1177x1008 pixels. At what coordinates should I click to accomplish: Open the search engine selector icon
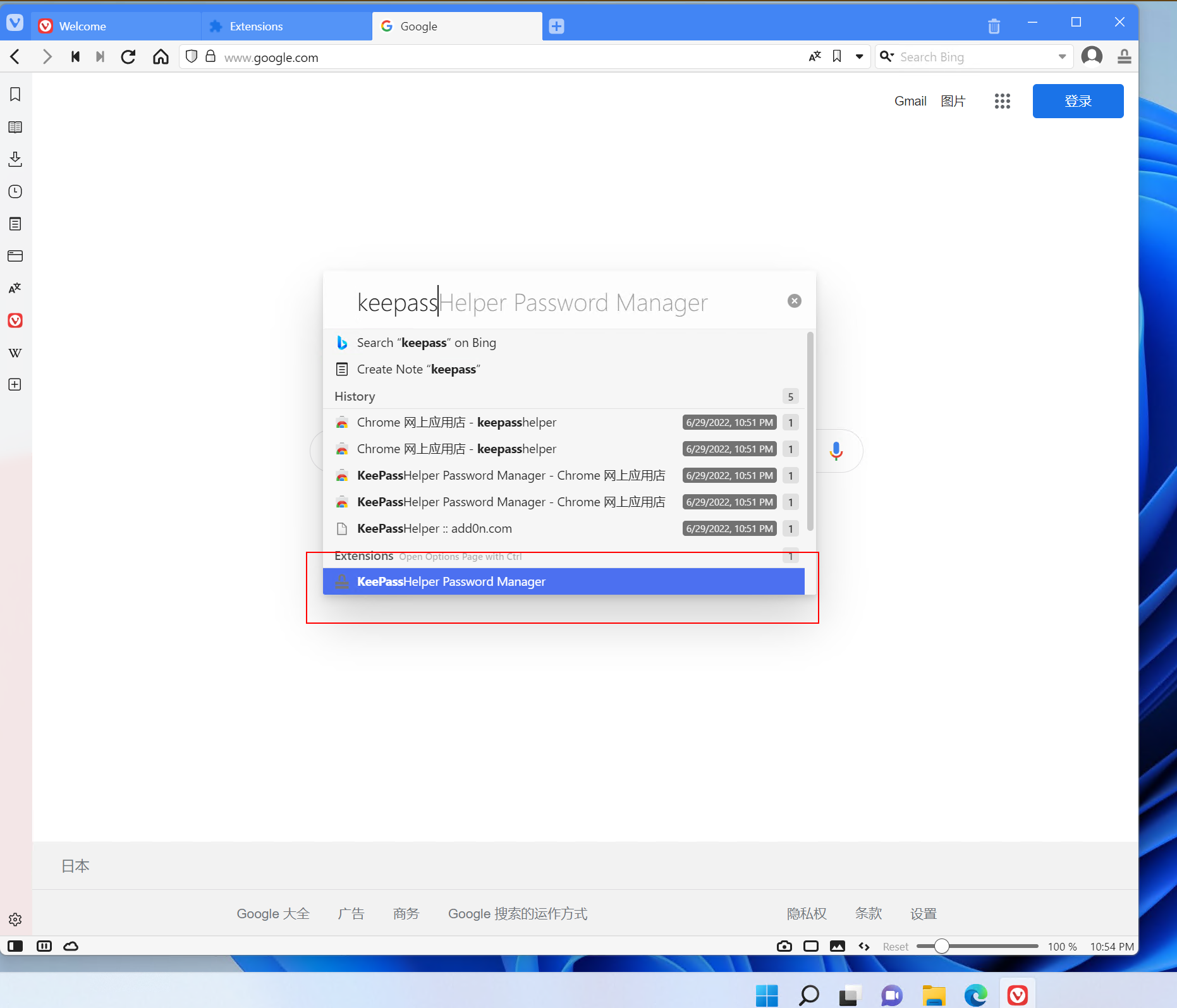(x=887, y=56)
